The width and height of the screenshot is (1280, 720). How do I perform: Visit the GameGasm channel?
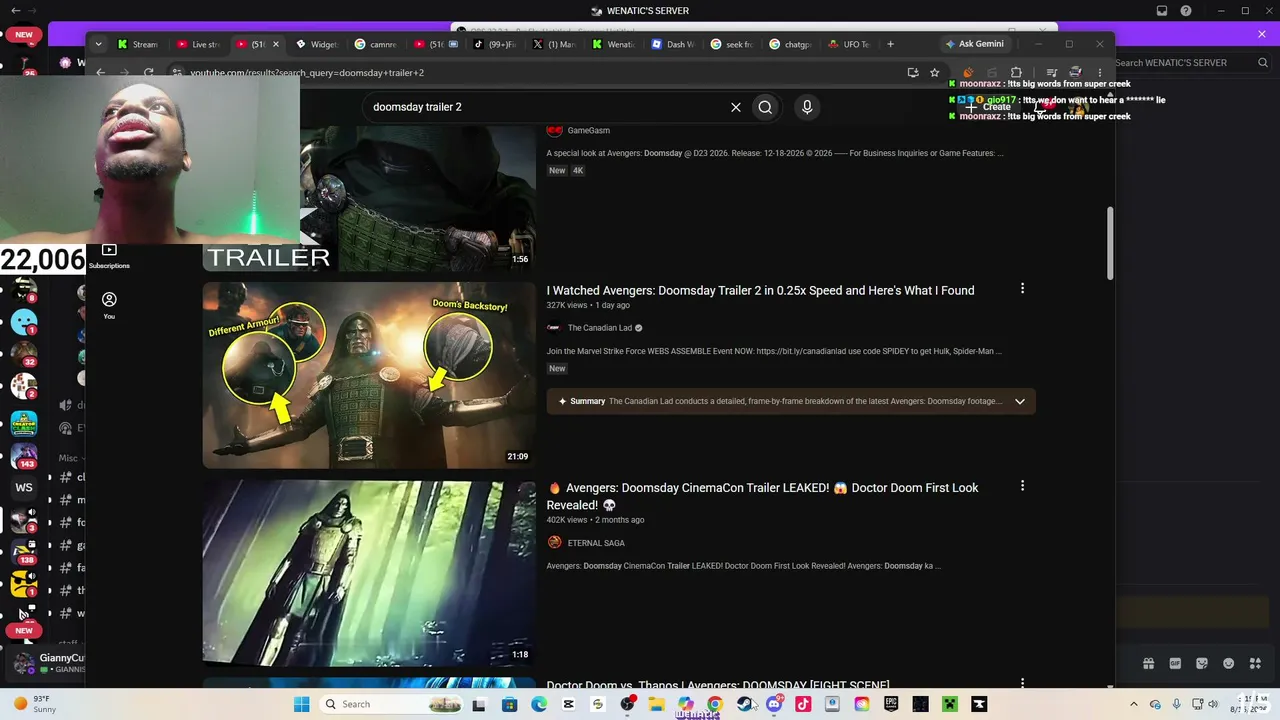point(588,130)
